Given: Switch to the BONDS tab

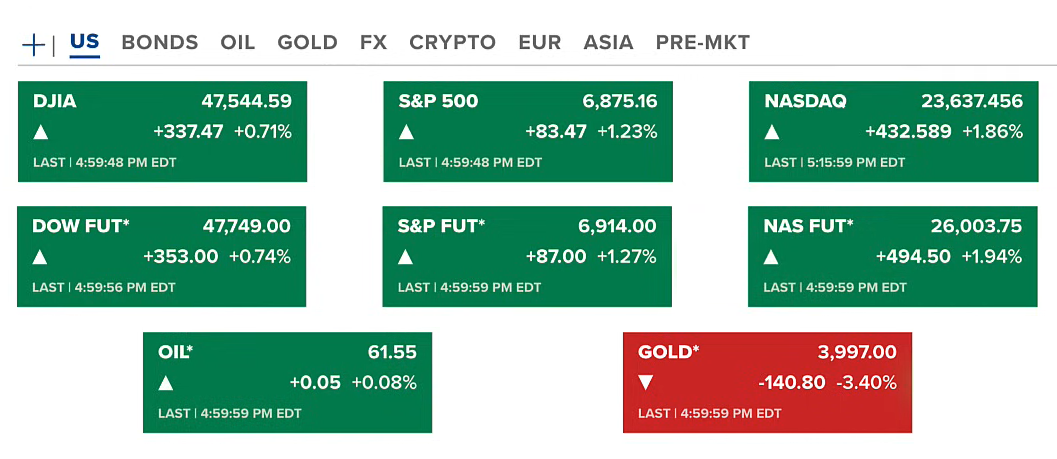Looking at the screenshot, I should click(x=160, y=43).
